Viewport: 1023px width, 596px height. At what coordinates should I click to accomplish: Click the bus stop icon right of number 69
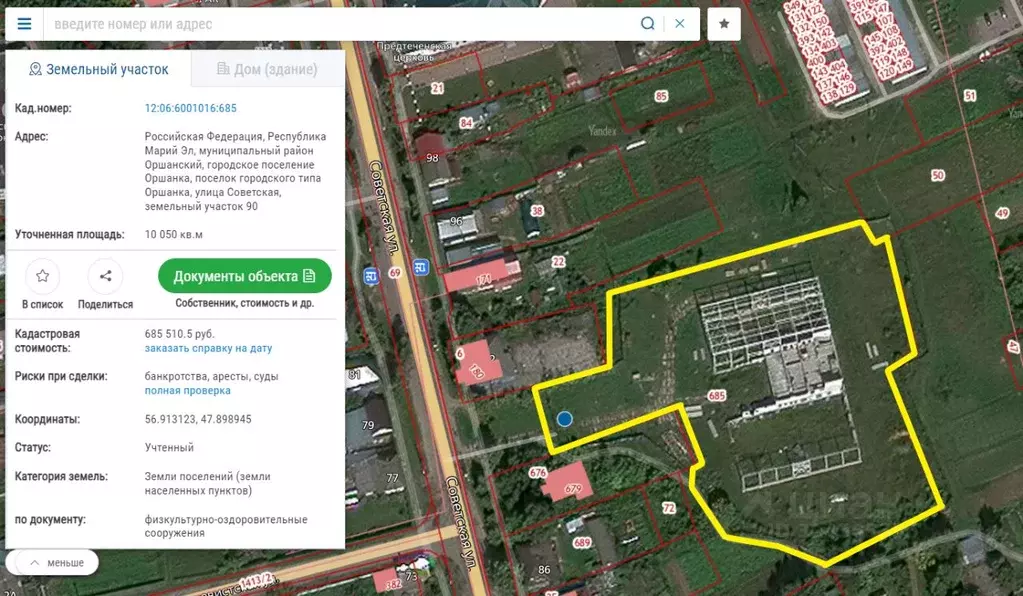click(x=421, y=268)
